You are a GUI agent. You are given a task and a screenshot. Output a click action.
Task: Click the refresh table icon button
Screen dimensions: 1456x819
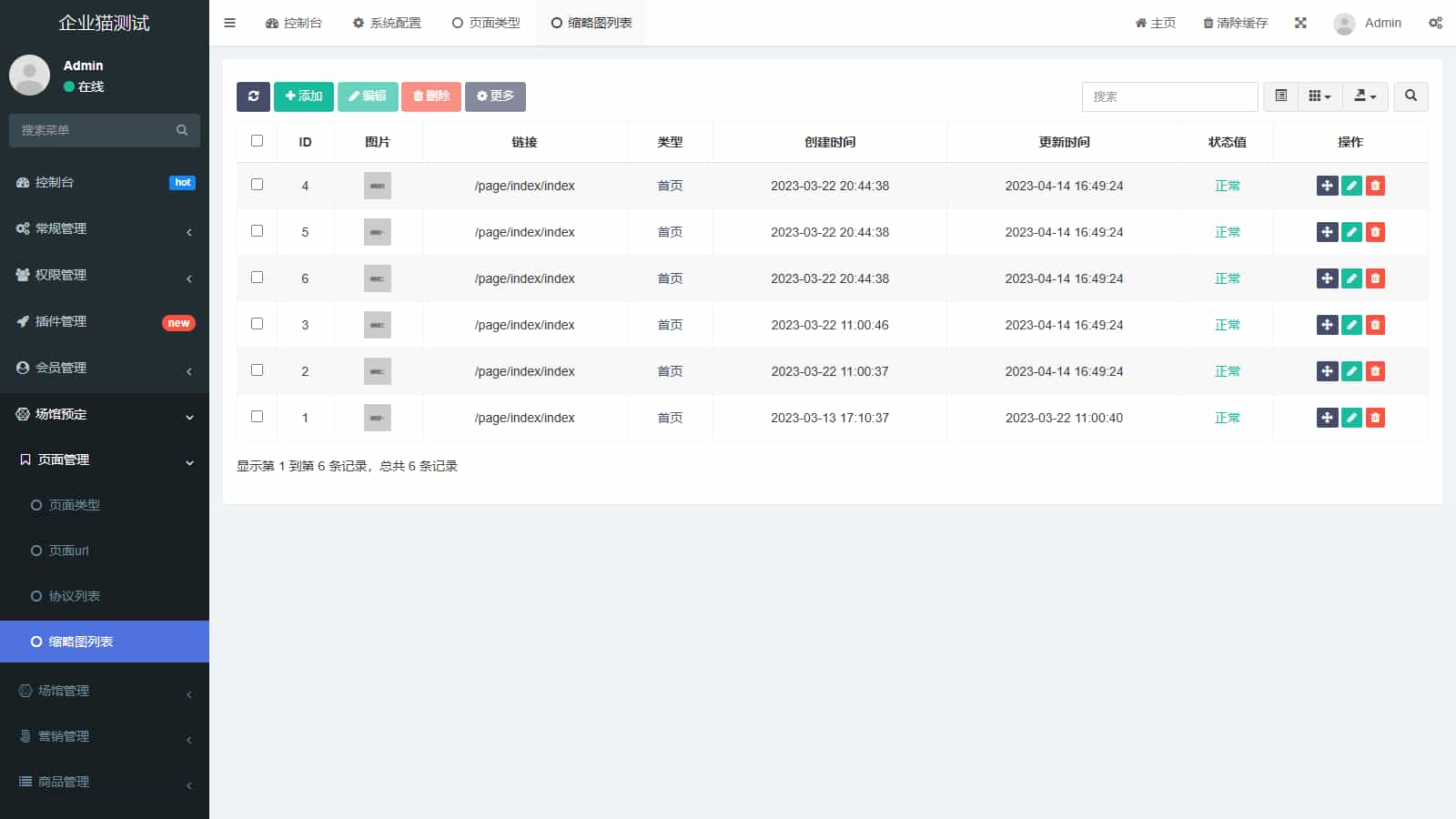coord(253,96)
